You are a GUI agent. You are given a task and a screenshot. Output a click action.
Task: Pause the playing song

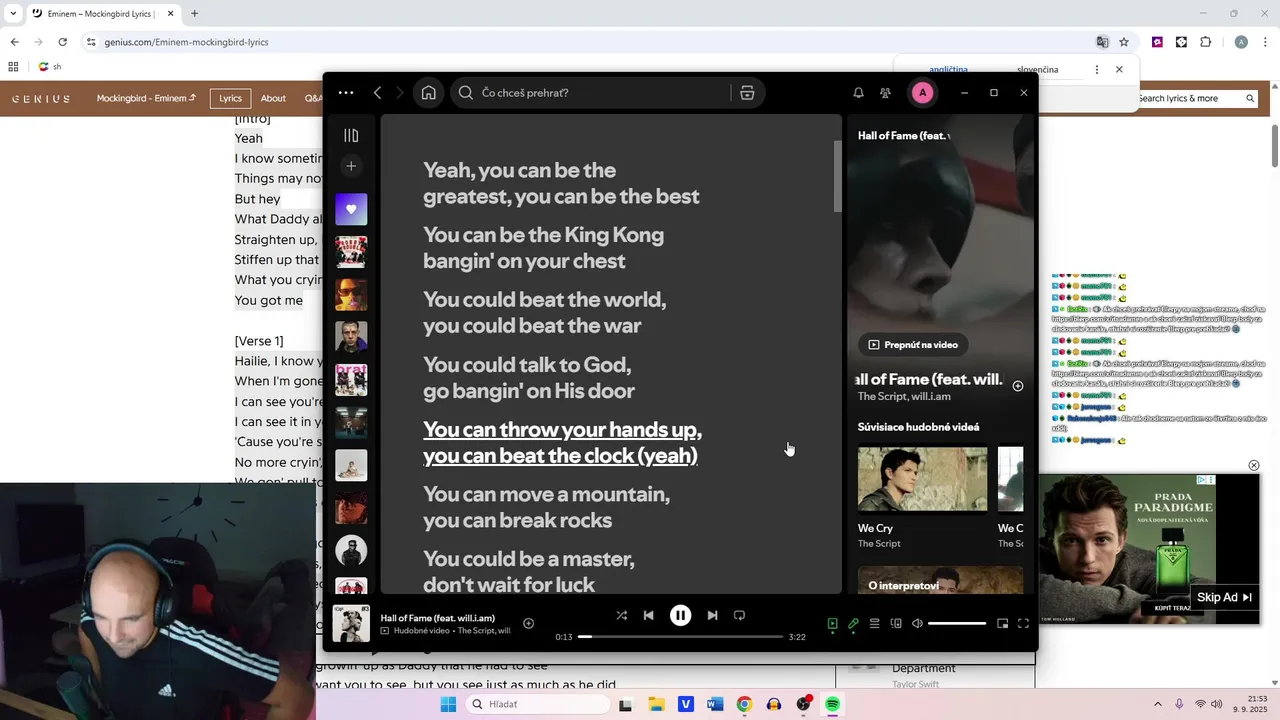680,615
